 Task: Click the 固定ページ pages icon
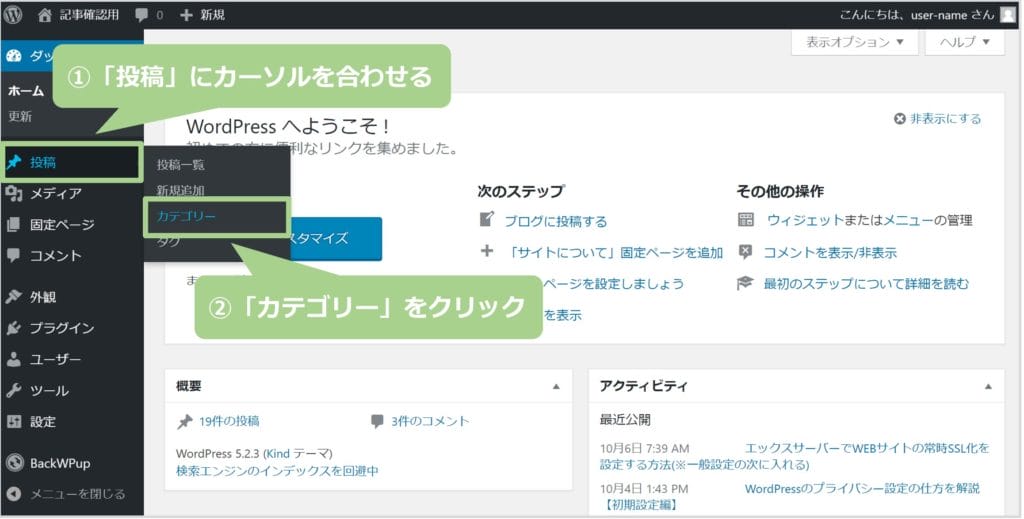14,225
